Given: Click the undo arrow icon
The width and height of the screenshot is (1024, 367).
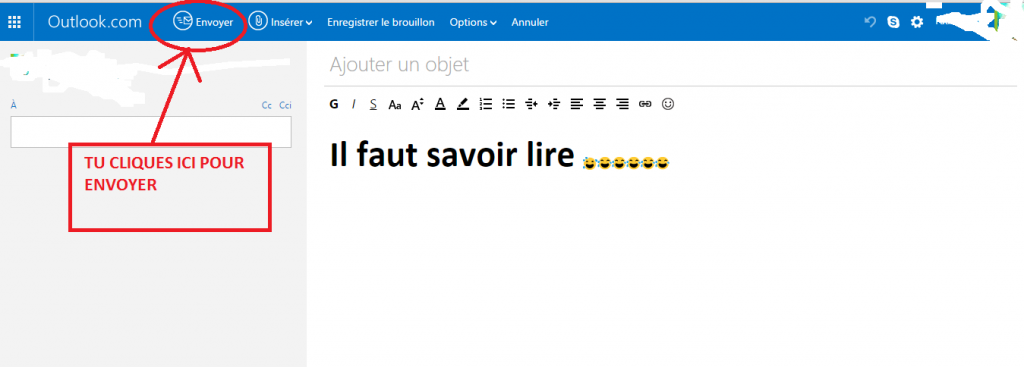Looking at the screenshot, I should pos(870,22).
